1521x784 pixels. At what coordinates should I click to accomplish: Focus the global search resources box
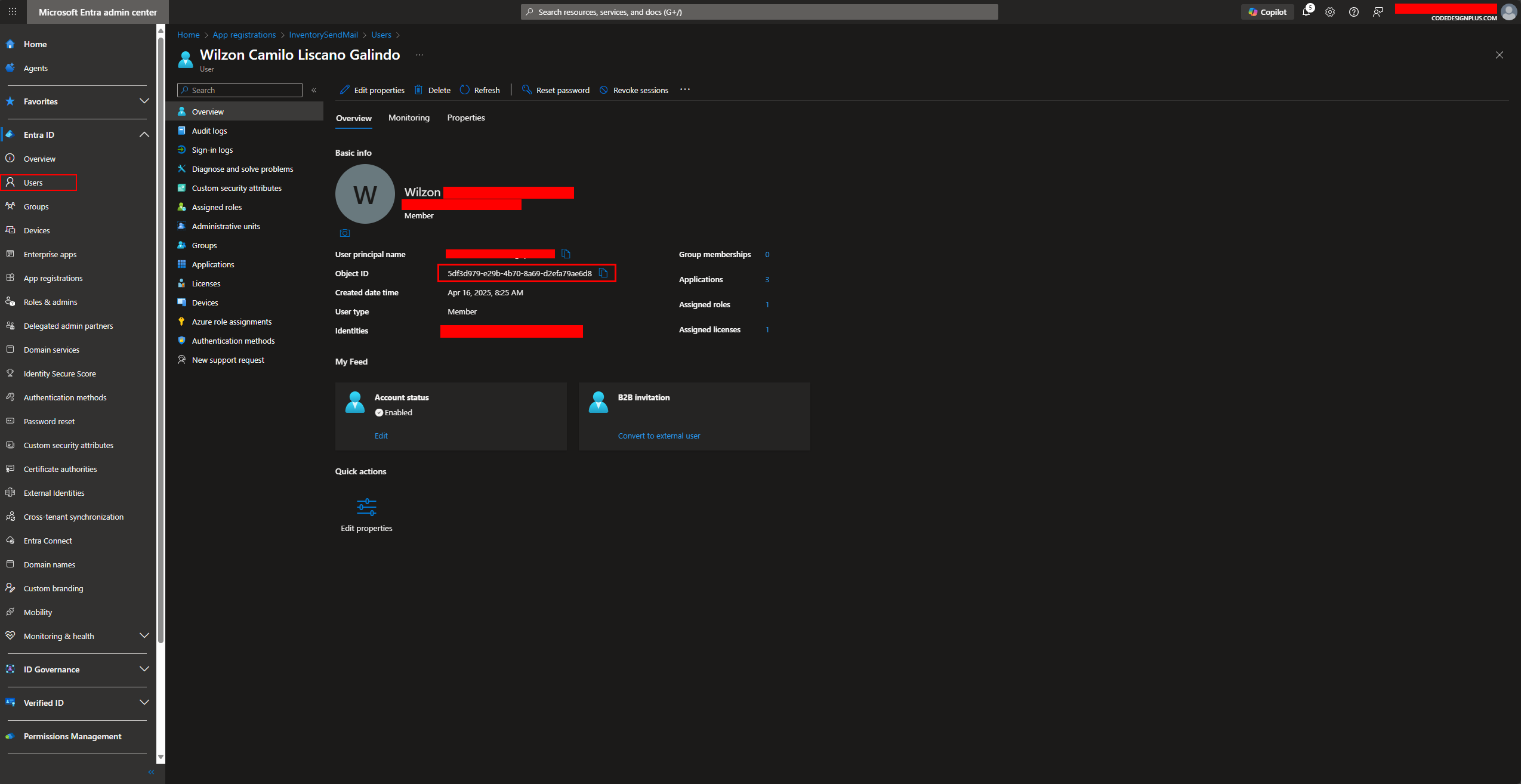tap(759, 12)
